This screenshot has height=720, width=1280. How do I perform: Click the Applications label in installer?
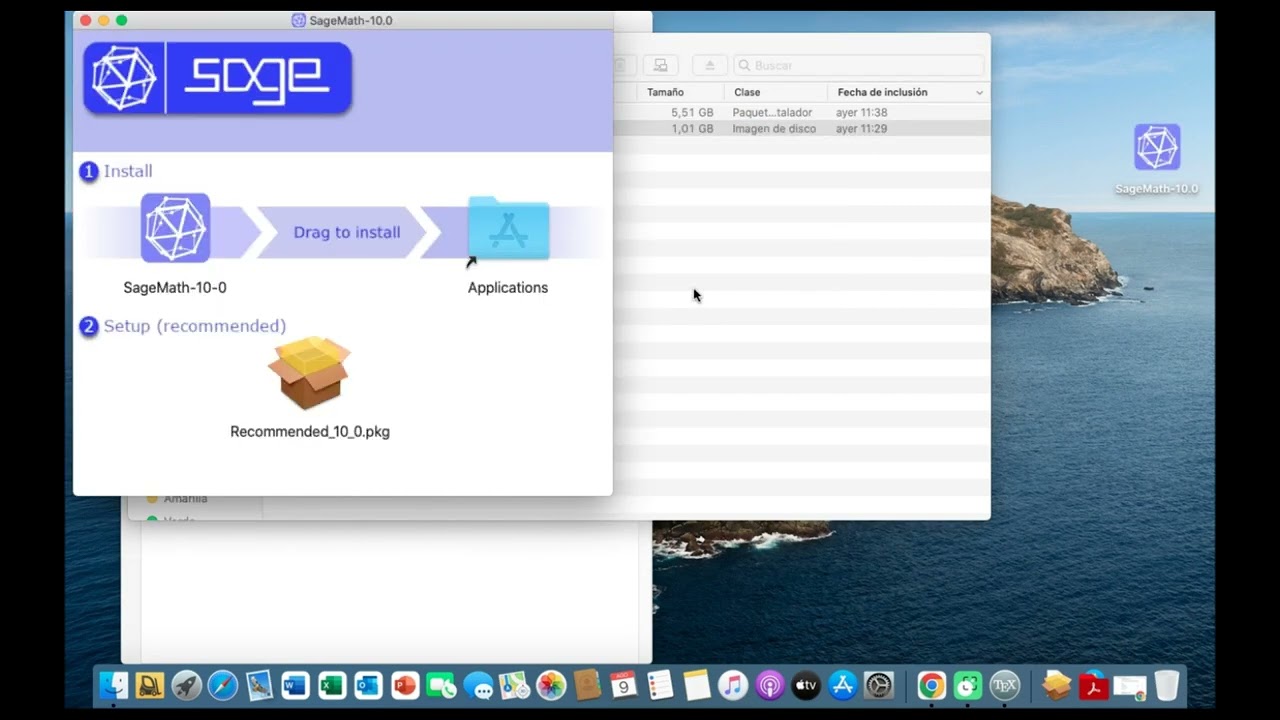click(x=508, y=287)
